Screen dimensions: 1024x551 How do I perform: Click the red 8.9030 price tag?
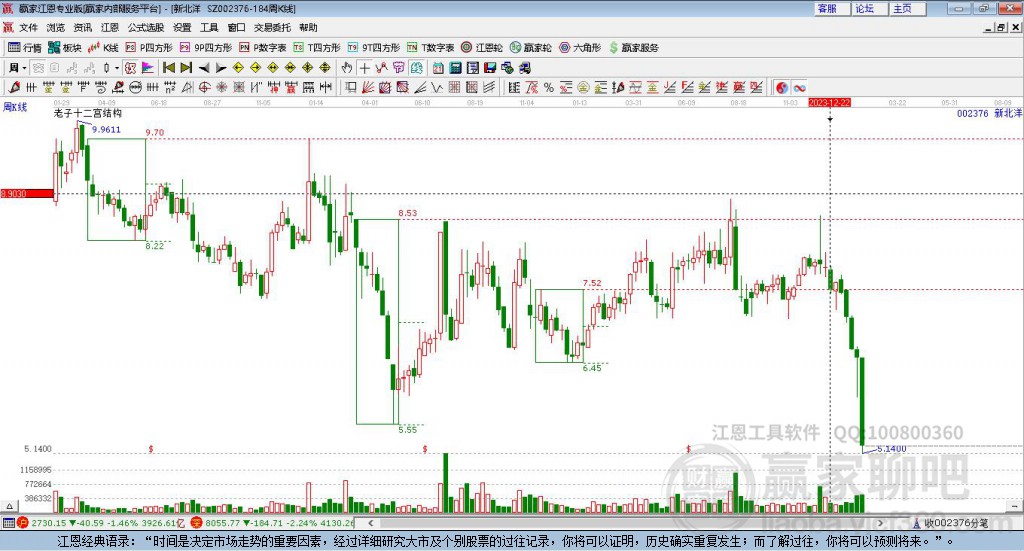27,194
